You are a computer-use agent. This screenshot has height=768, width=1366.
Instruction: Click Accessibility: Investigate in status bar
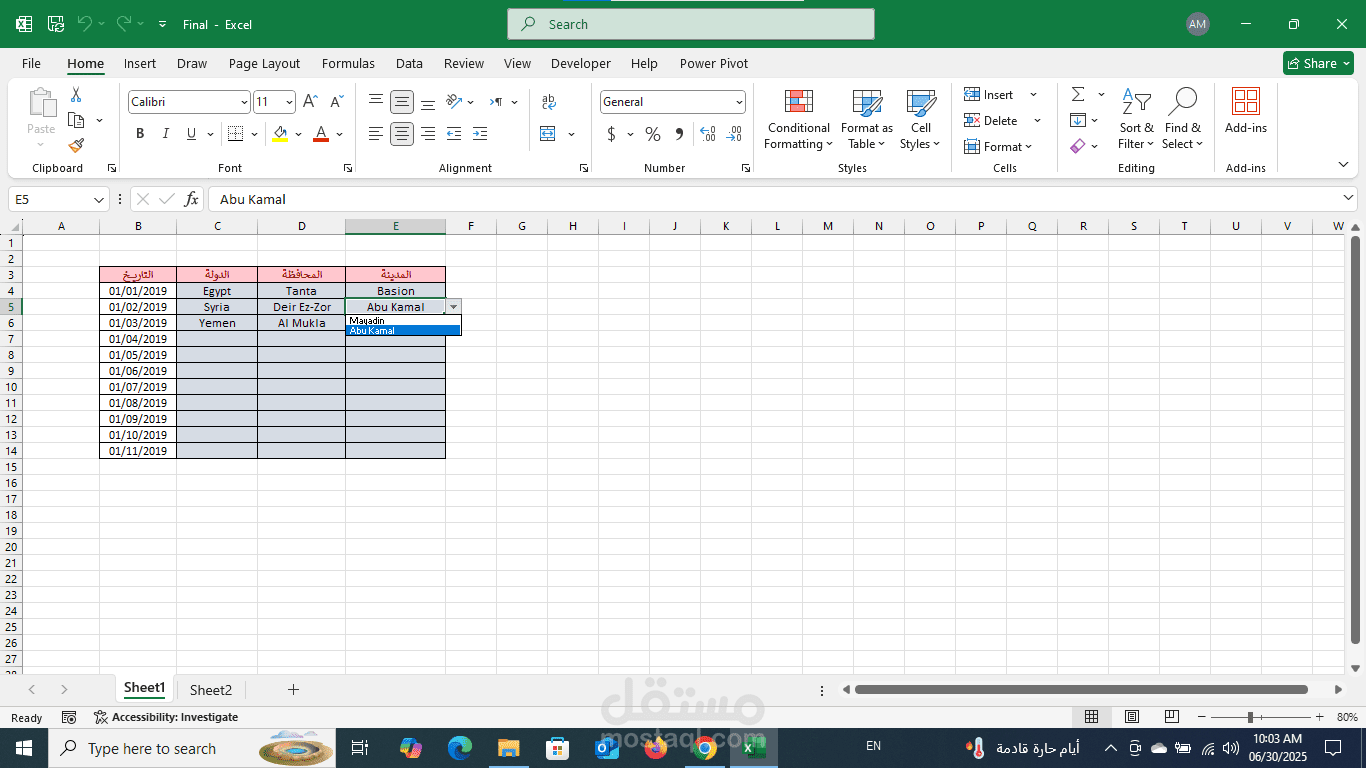(166, 717)
